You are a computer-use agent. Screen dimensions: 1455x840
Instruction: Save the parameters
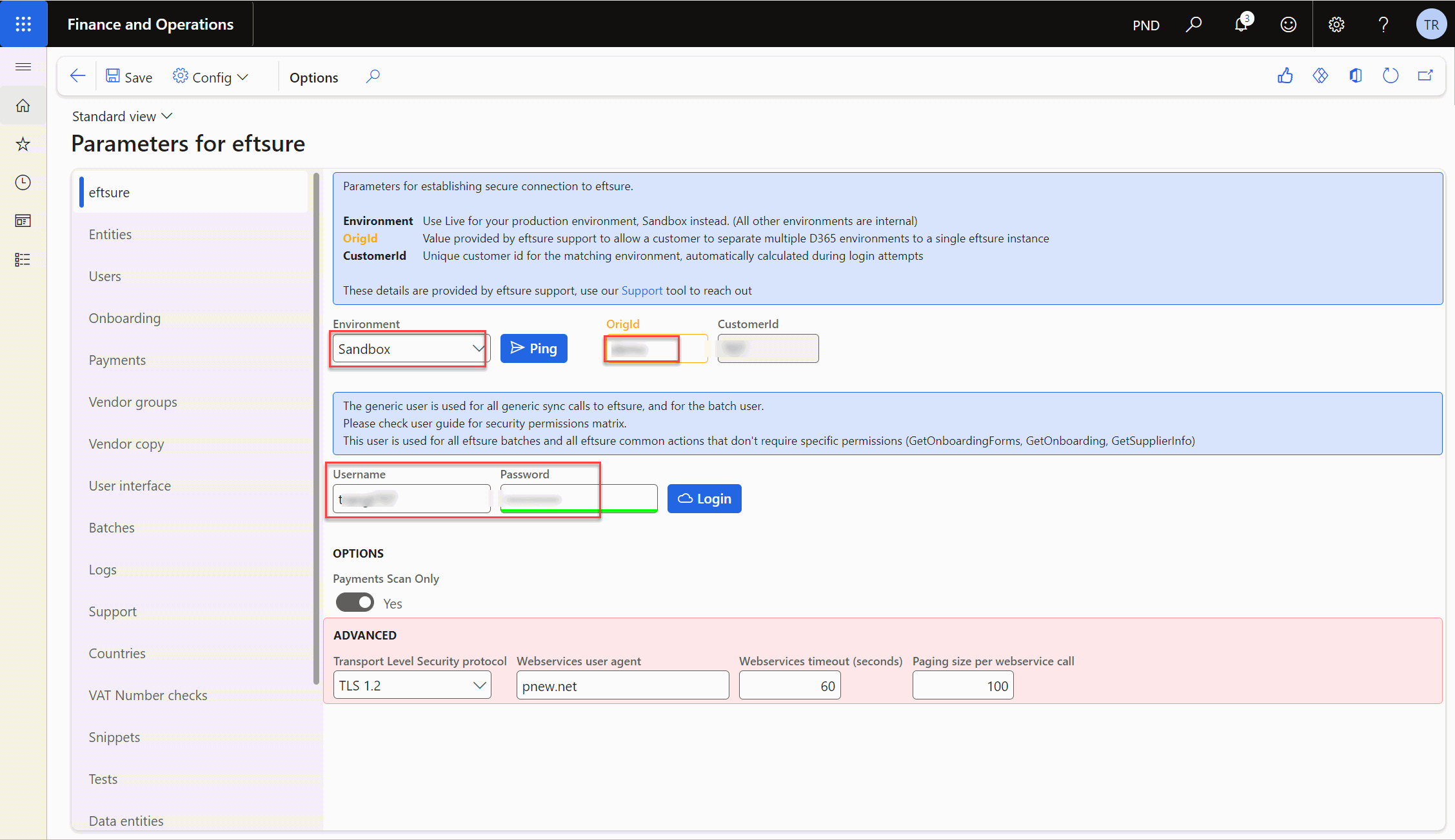[129, 77]
